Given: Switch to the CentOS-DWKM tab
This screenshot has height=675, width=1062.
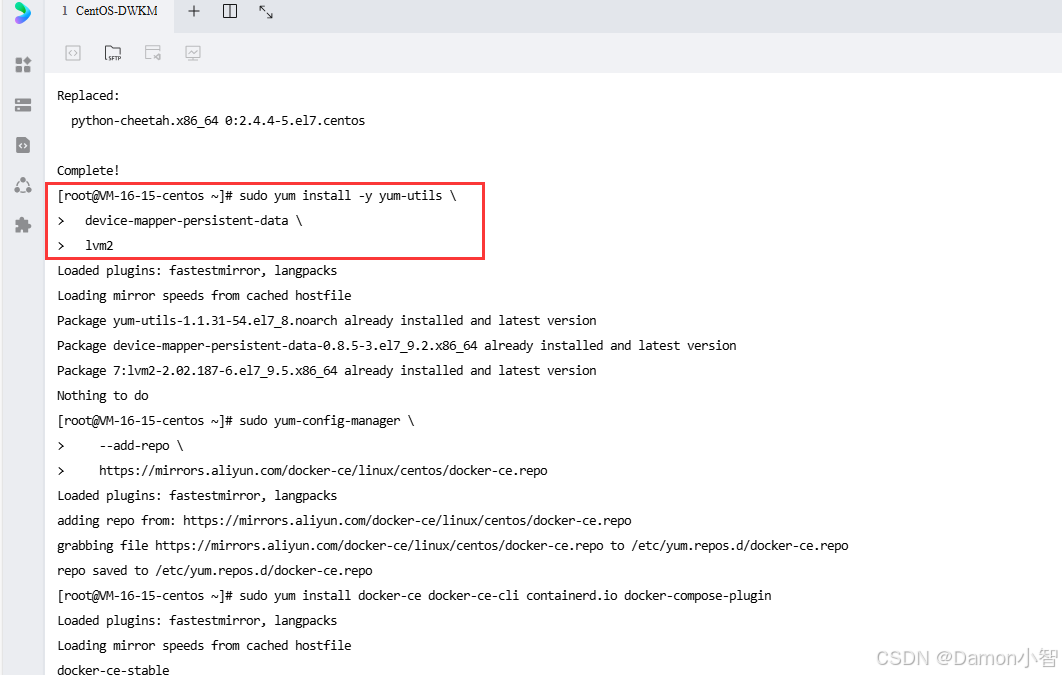Looking at the screenshot, I should [110, 11].
